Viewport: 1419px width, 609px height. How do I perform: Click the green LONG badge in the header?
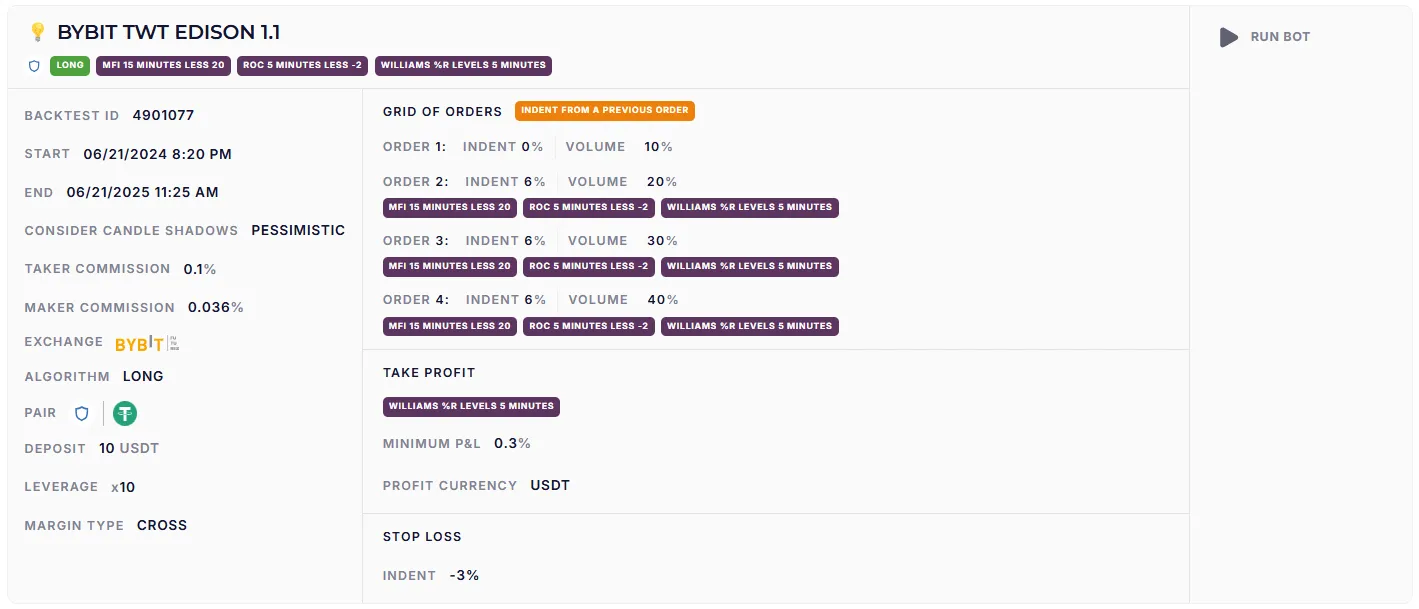point(70,66)
